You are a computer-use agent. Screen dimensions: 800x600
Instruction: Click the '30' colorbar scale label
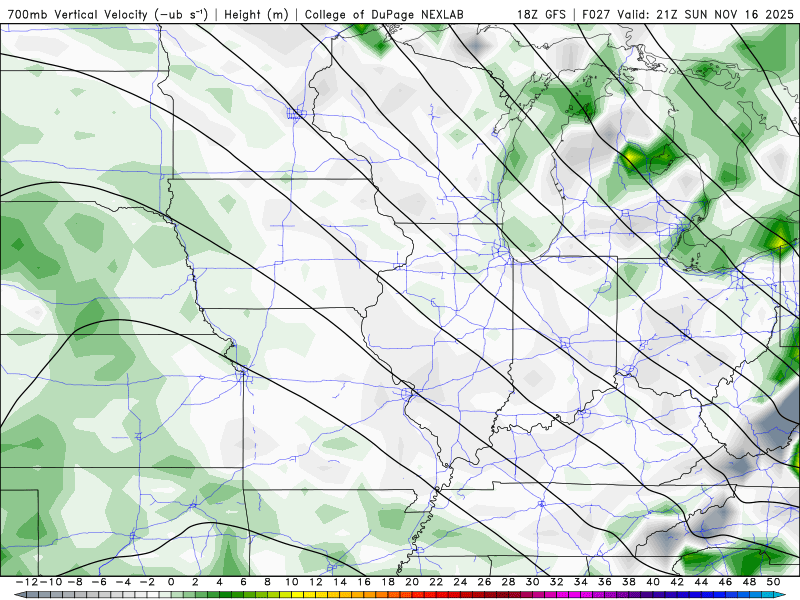(x=532, y=582)
